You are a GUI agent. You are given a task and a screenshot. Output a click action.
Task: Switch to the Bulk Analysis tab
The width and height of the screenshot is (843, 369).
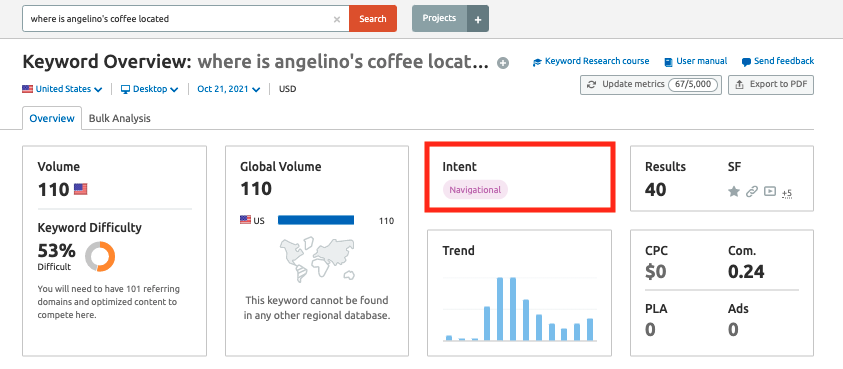(x=119, y=118)
